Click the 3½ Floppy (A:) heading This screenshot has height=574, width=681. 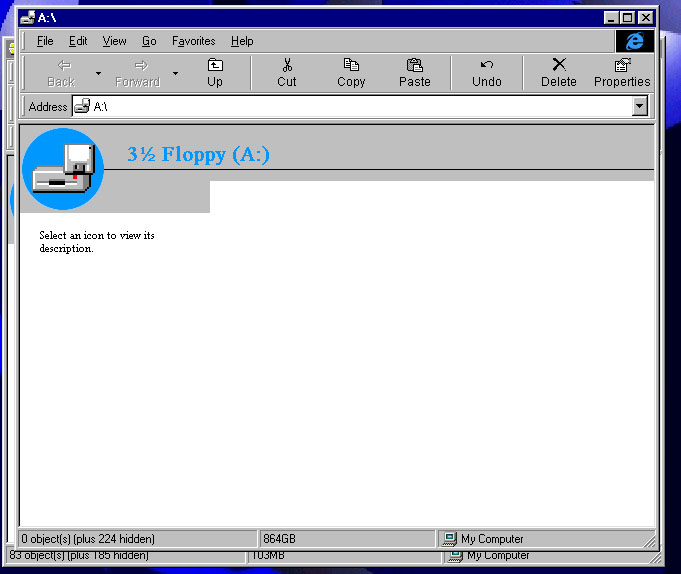198,154
